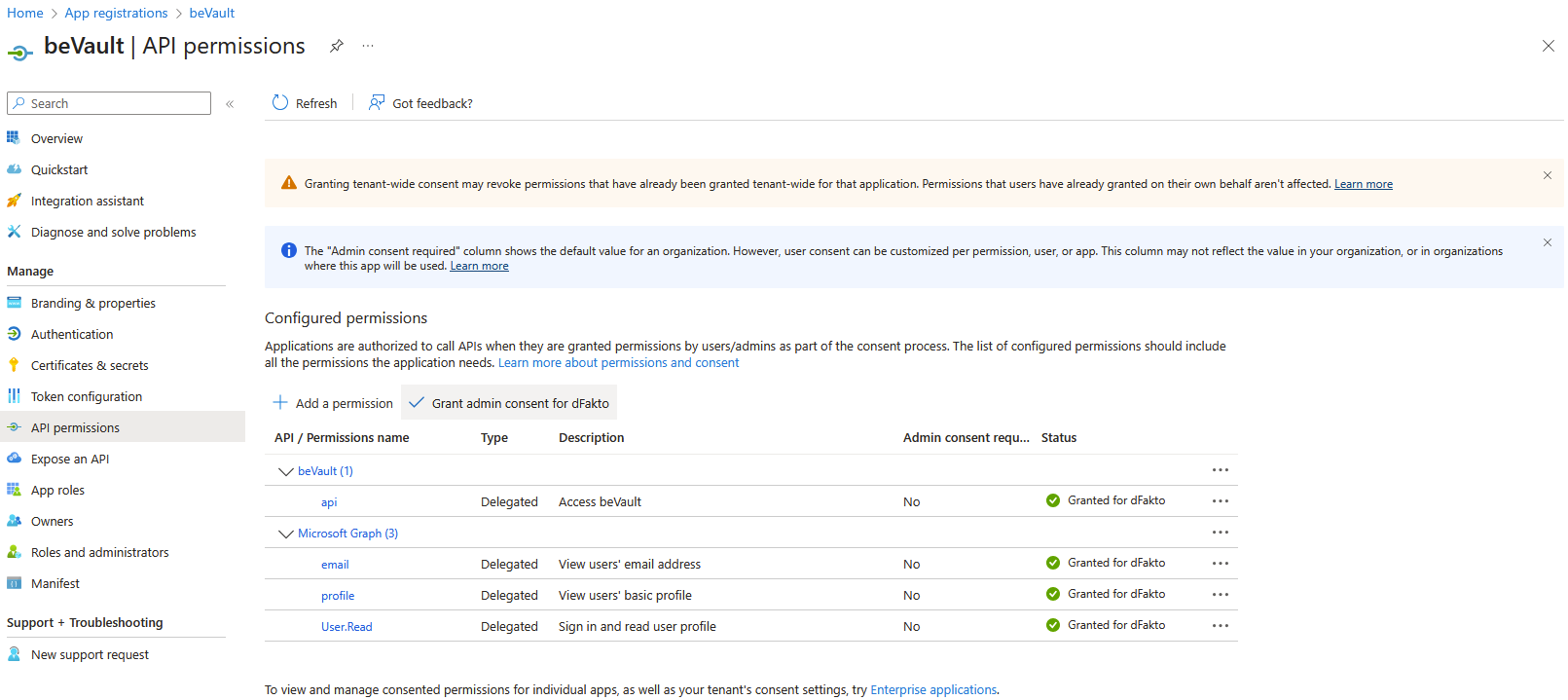Viewport: 1568px width, 700px height.
Task: Collapse the beVault (1) permission group
Action: point(286,471)
